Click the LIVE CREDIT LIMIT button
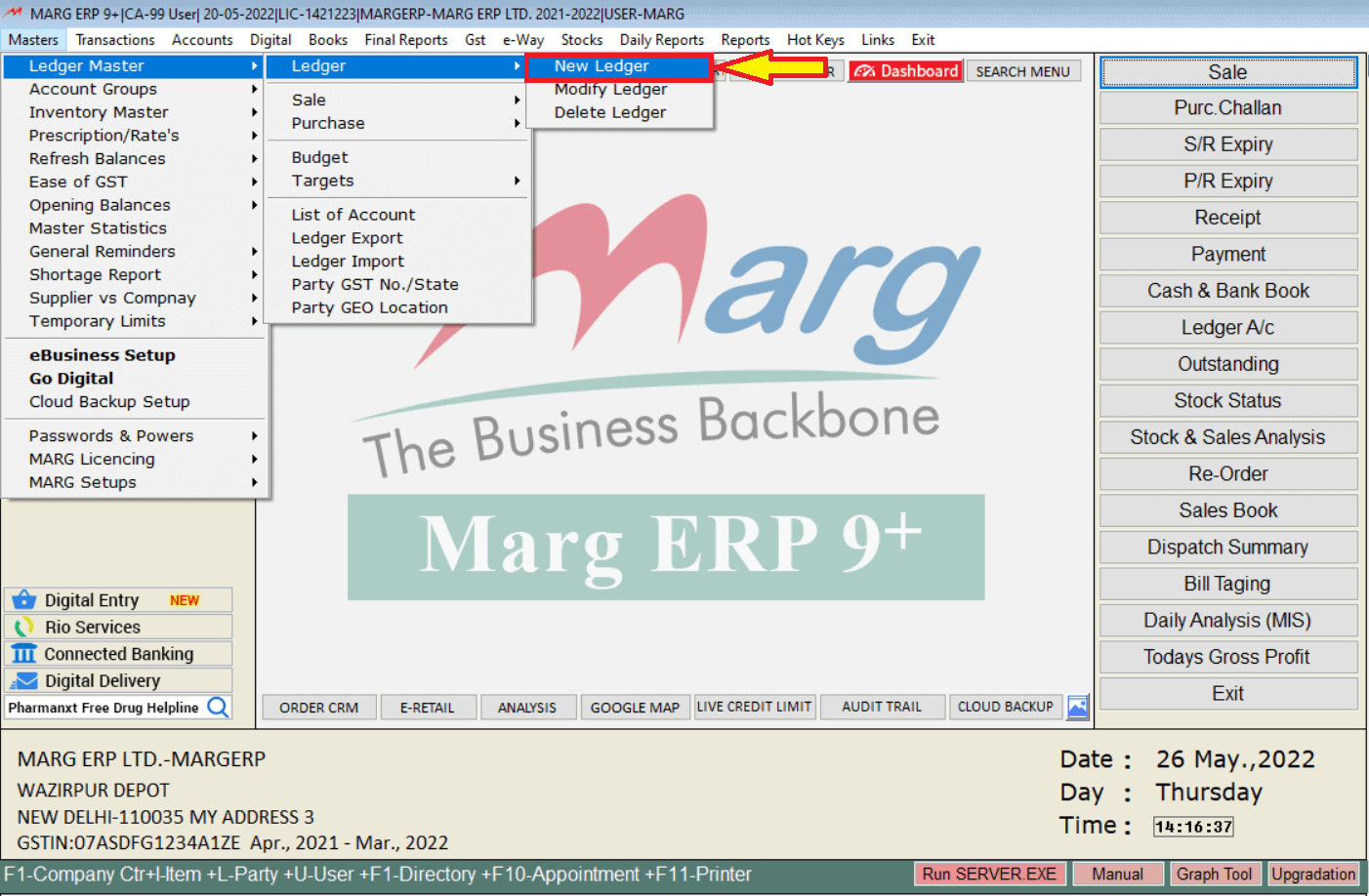The image size is (1369, 896). tap(754, 707)
